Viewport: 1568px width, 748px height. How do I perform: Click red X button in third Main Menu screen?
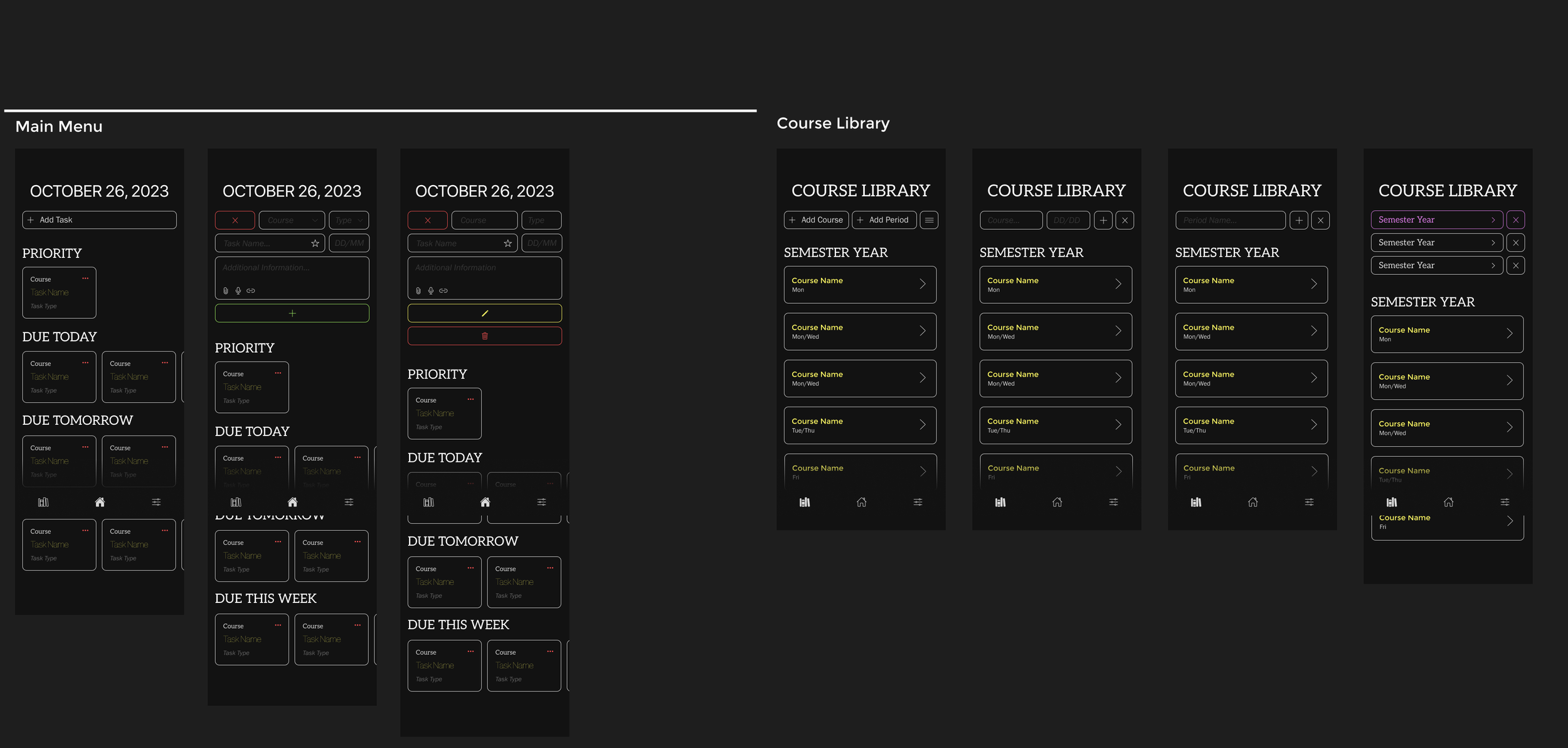pyautogui.click(x=428, y=220)
